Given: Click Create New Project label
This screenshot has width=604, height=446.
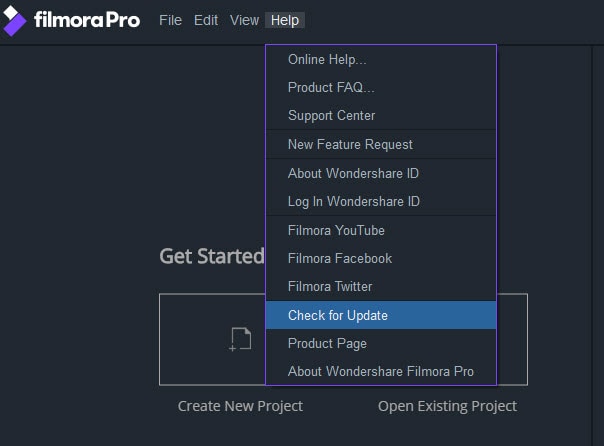Looking at the screenshot, I should [x=240, y=406].
